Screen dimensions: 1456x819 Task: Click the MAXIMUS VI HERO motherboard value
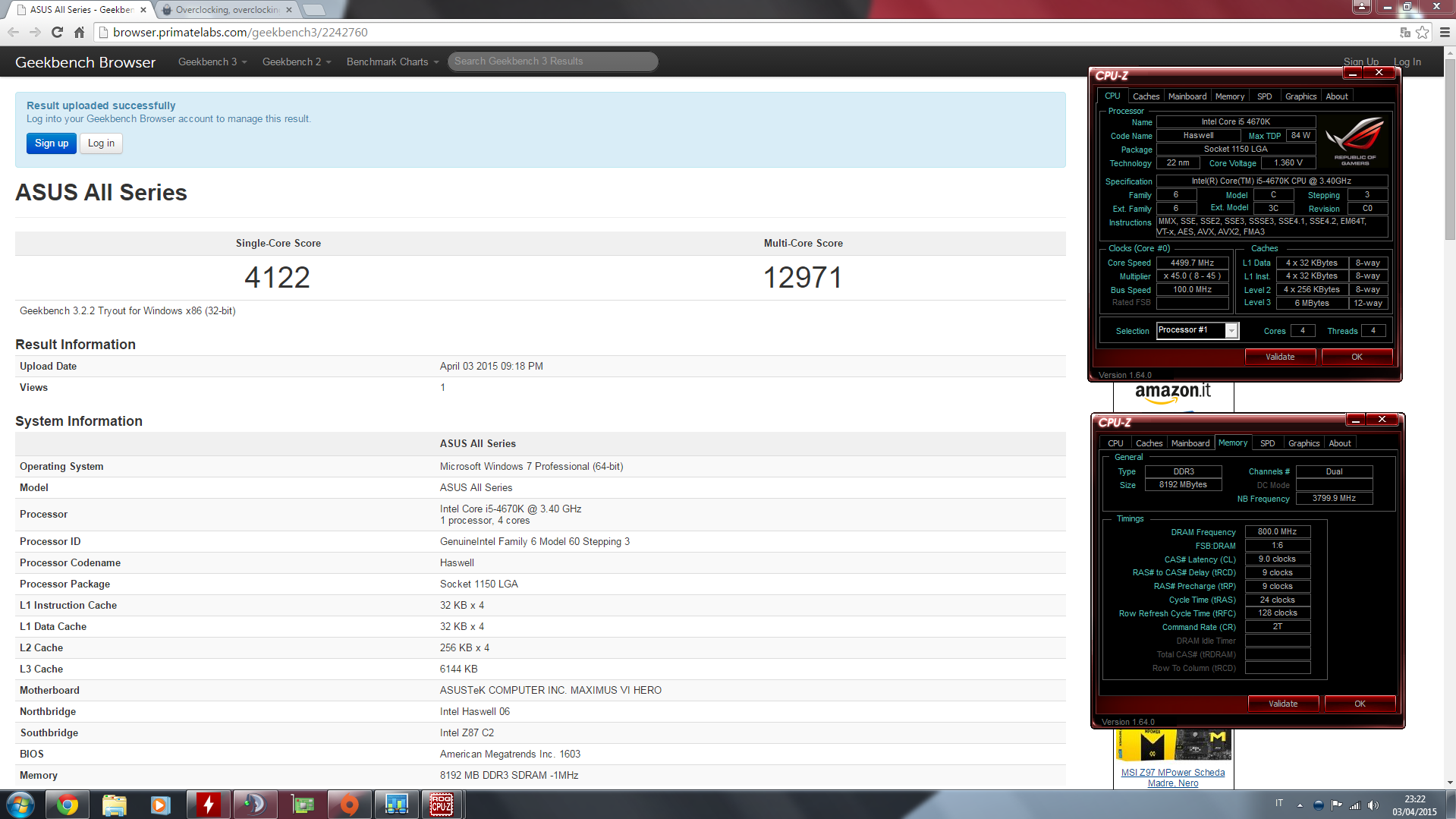coord(551,690)
